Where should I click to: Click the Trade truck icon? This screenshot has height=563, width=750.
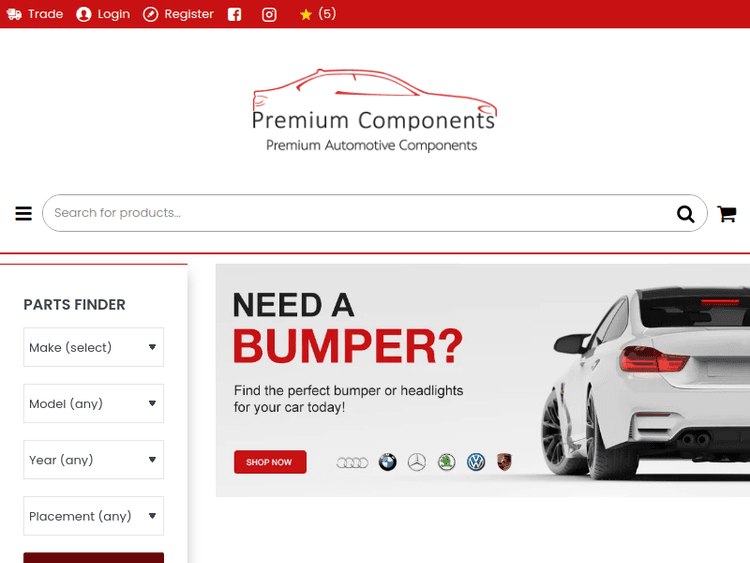[x=14, y=14]
